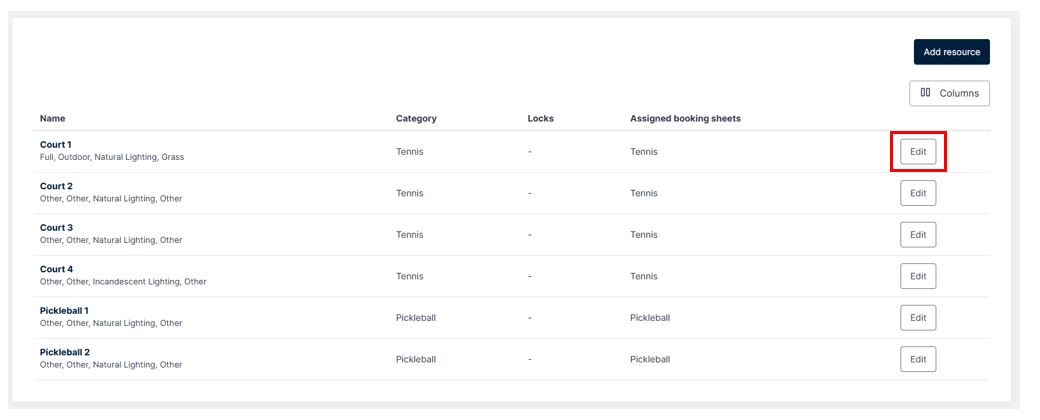Click the Locks column header
1040x420 pixels.
(541, 119)
